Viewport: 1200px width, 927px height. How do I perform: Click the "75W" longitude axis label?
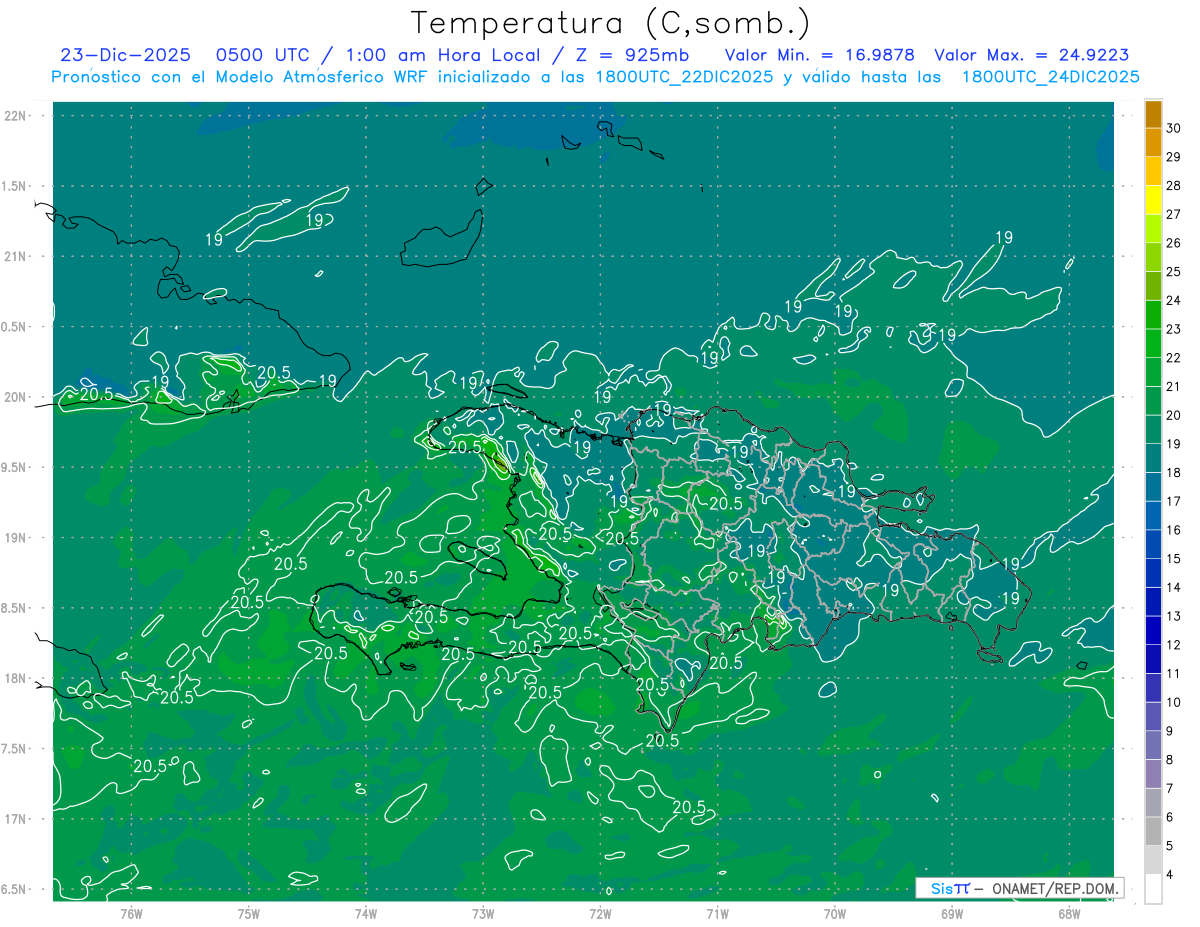pyautogui.click(x=249, y=913)
